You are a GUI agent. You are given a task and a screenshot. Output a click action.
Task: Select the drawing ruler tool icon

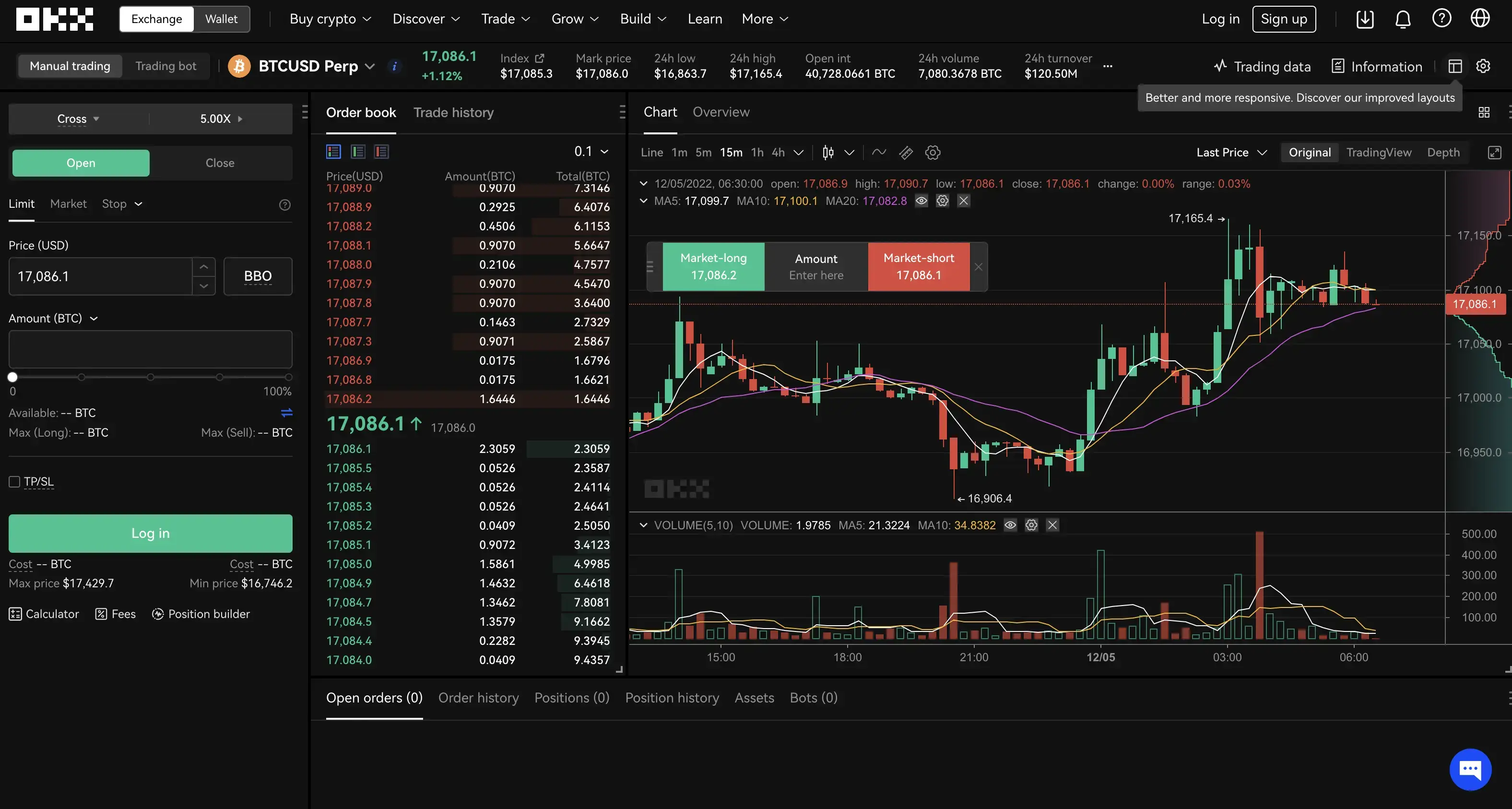click(x=906, y=153)
